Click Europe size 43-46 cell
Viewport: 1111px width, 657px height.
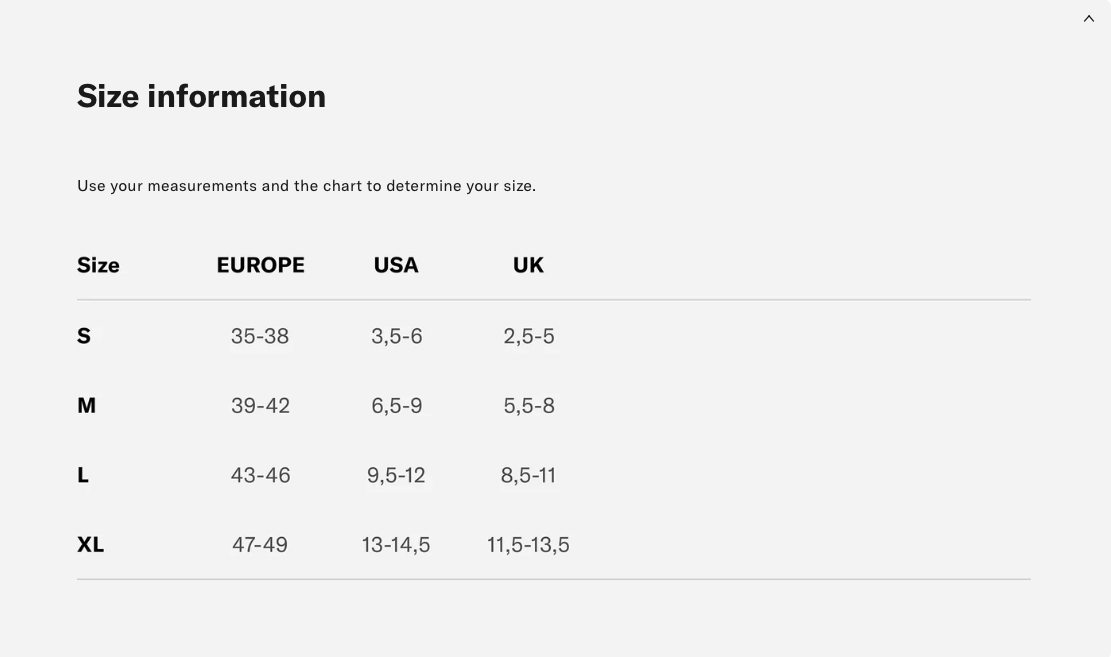(260, 475)
